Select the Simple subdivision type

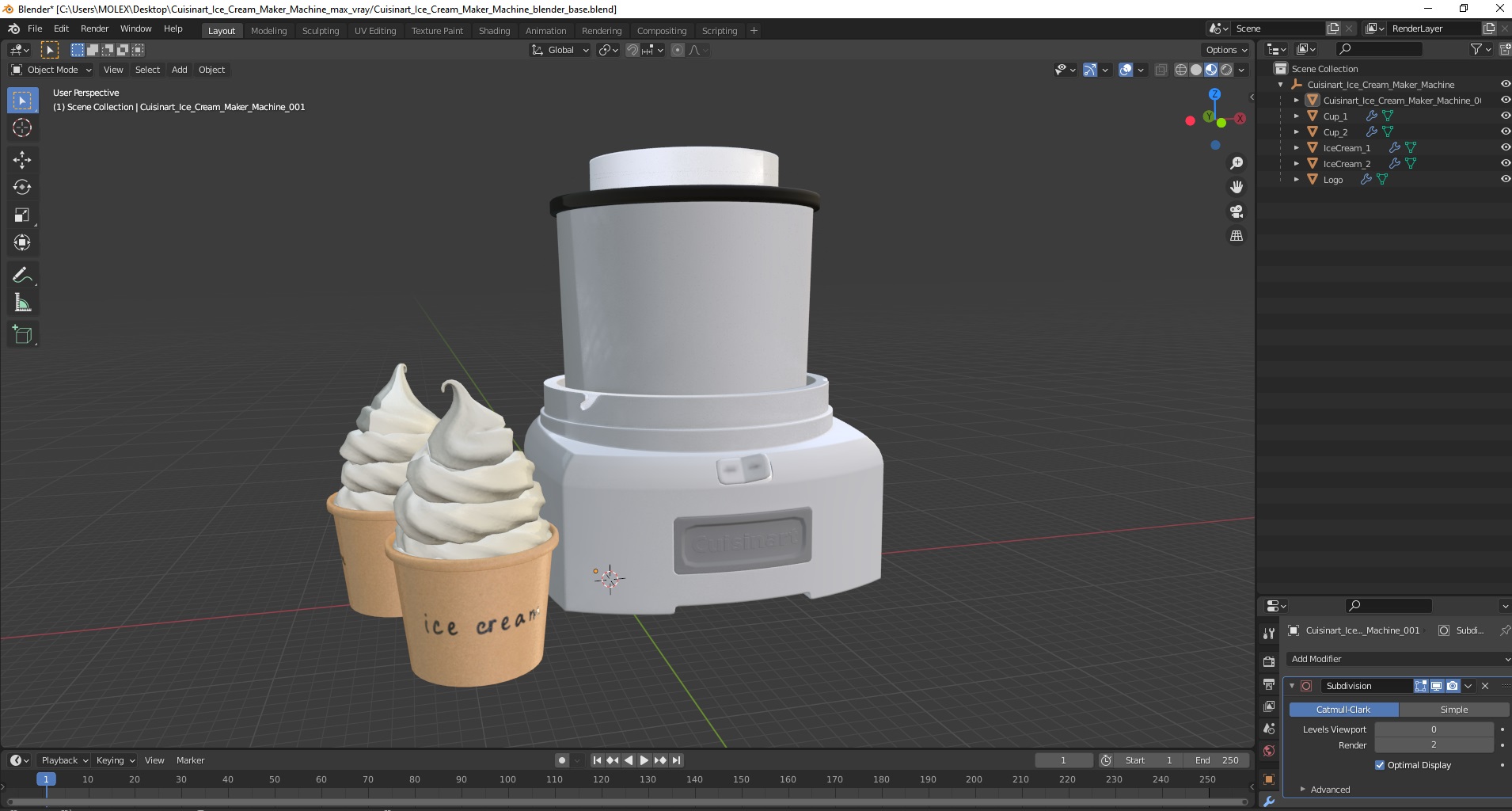1453,710
